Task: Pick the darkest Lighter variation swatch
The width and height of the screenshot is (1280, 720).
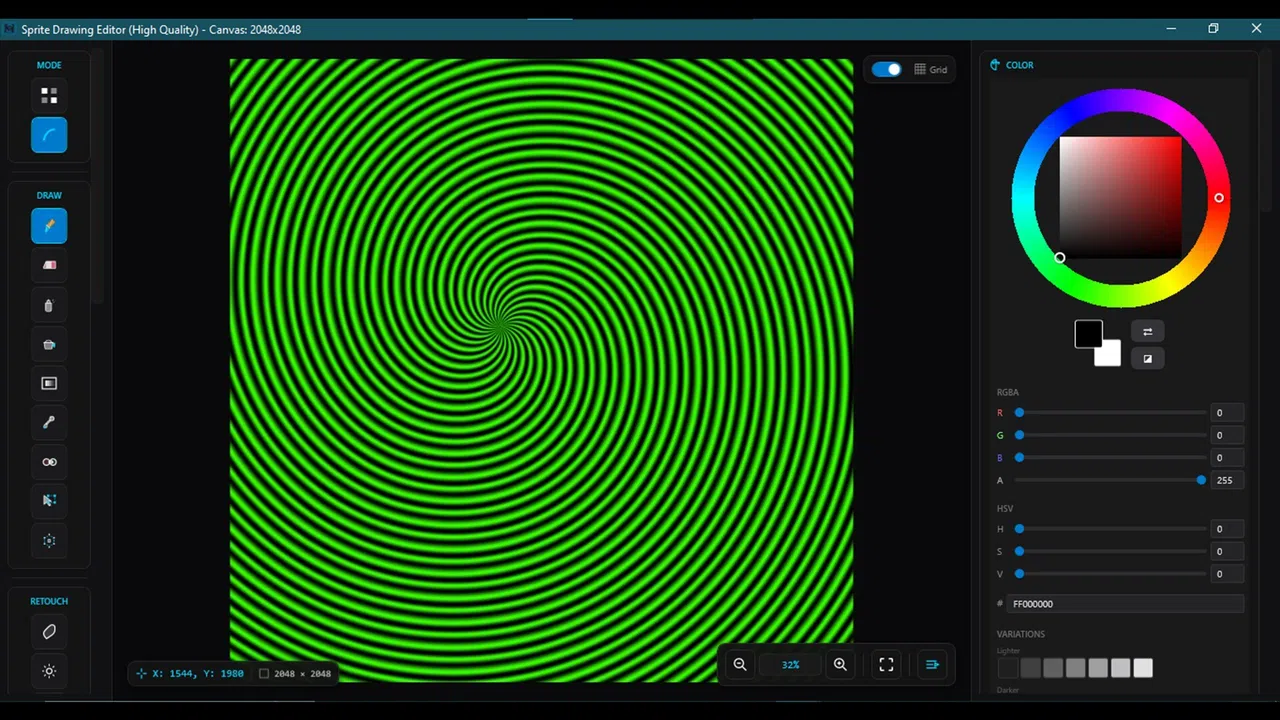Action: 1008,668
